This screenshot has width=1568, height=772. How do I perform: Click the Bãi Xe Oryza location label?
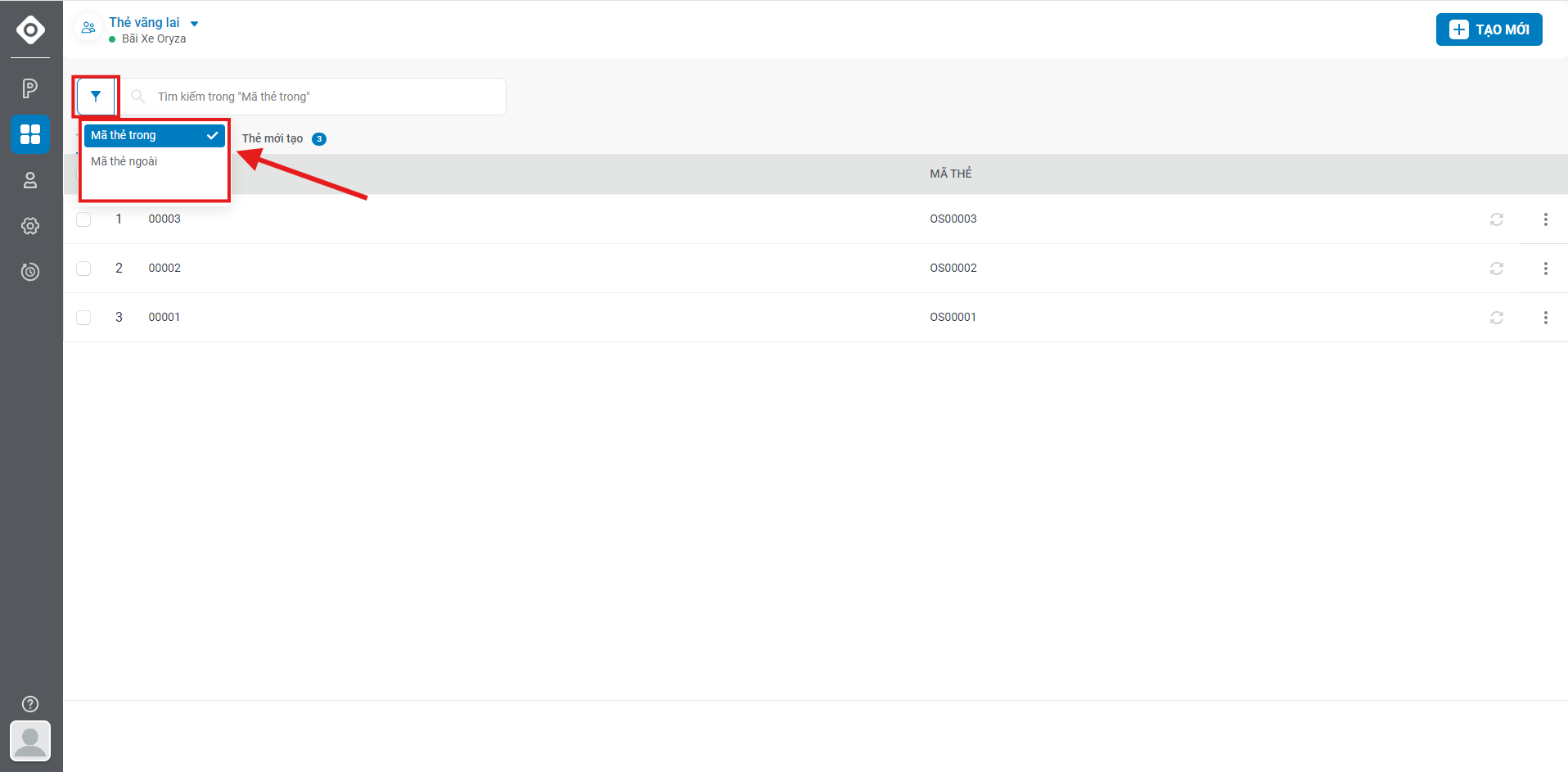click(x=154, y=38)
